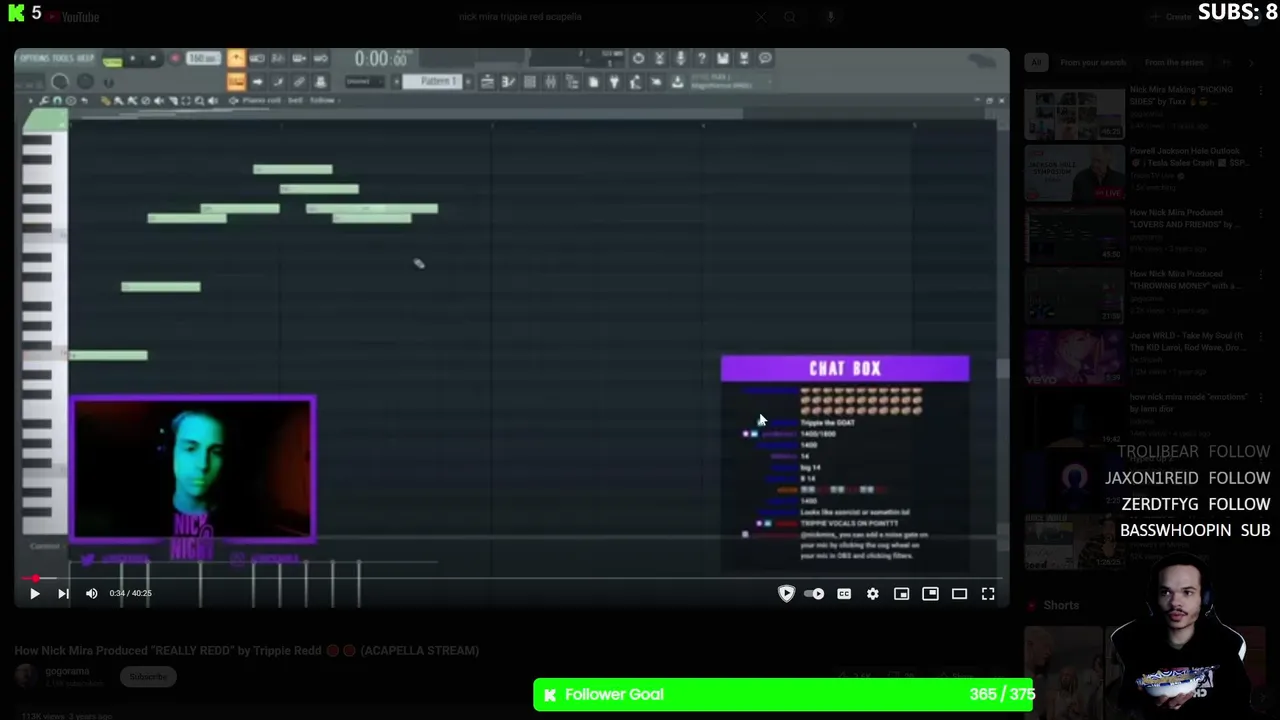Clear the search query with X
The image size is (1280, 720).
(761, 17)
